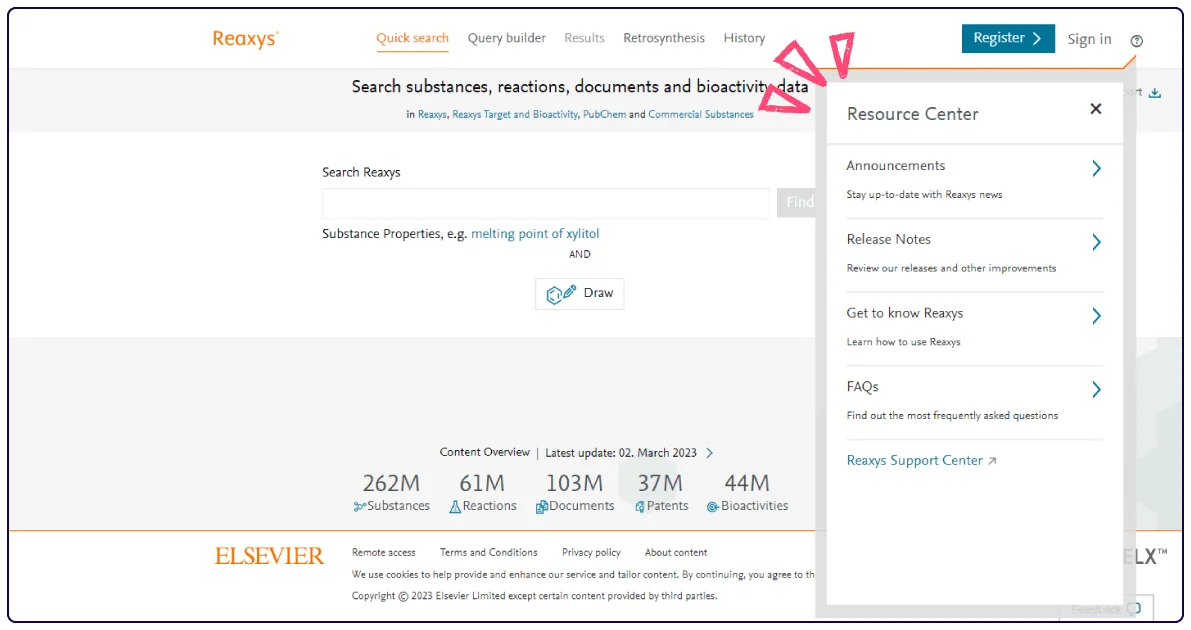Click the FAQs heading
This screenshot has width=1191, height=630.
[862, 387]
